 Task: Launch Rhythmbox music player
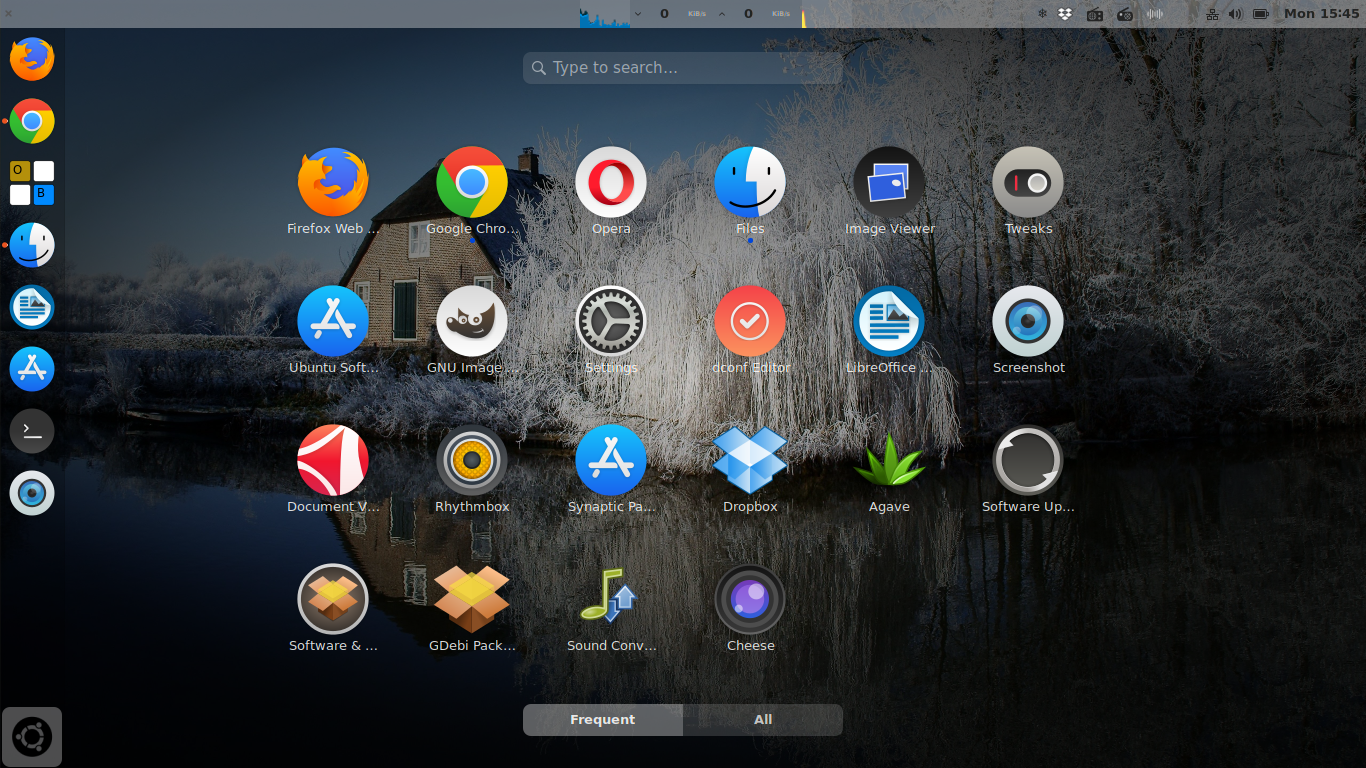tap(472, 470)
